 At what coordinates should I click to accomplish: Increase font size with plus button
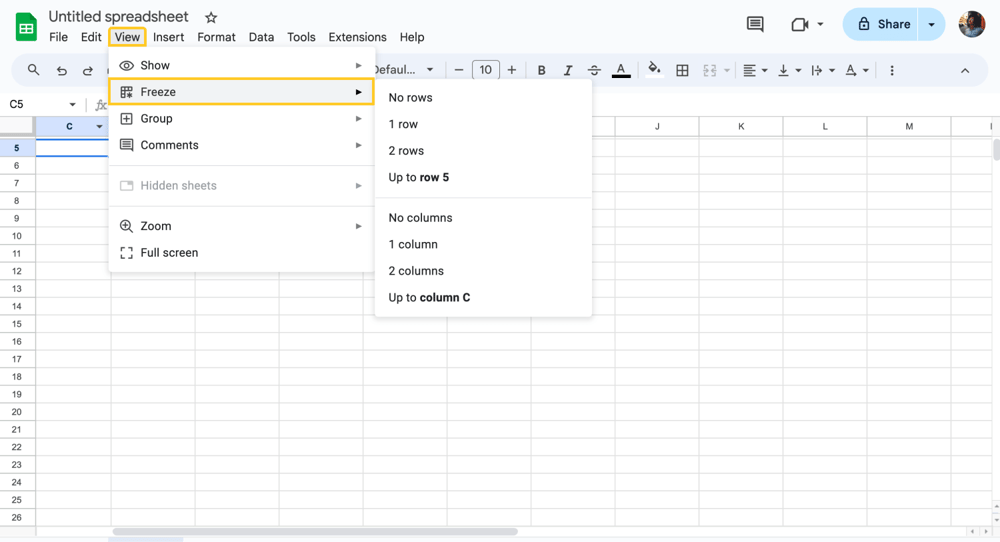coord(512,70)
